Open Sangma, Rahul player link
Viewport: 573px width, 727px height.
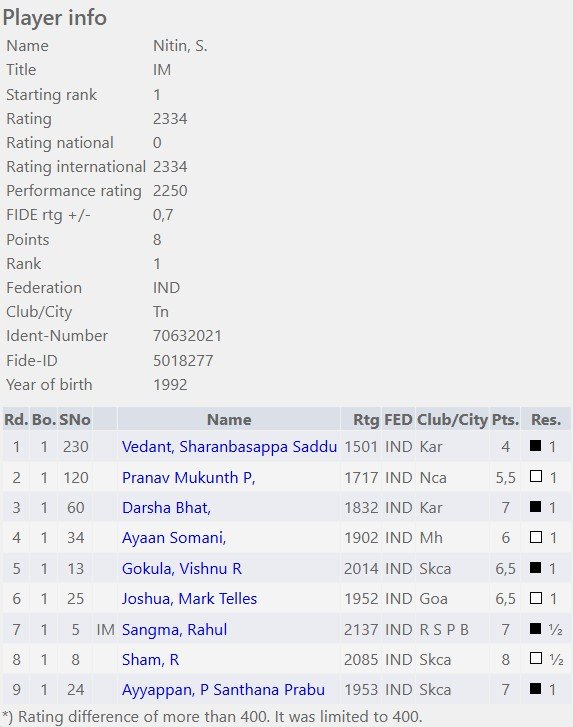pyautogui.click(x=174, y=630)
